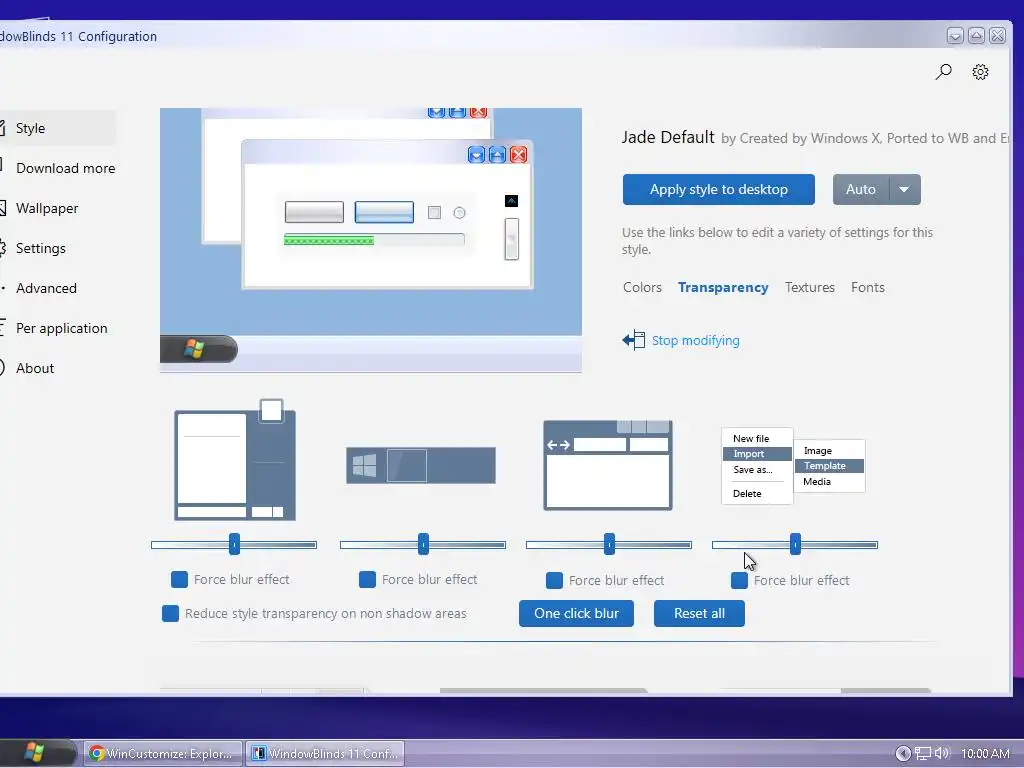This screenshot has height=768, width=1024.
Task: Click the WindowBlinds icon in the taskbar
Action: click(259, 754)
